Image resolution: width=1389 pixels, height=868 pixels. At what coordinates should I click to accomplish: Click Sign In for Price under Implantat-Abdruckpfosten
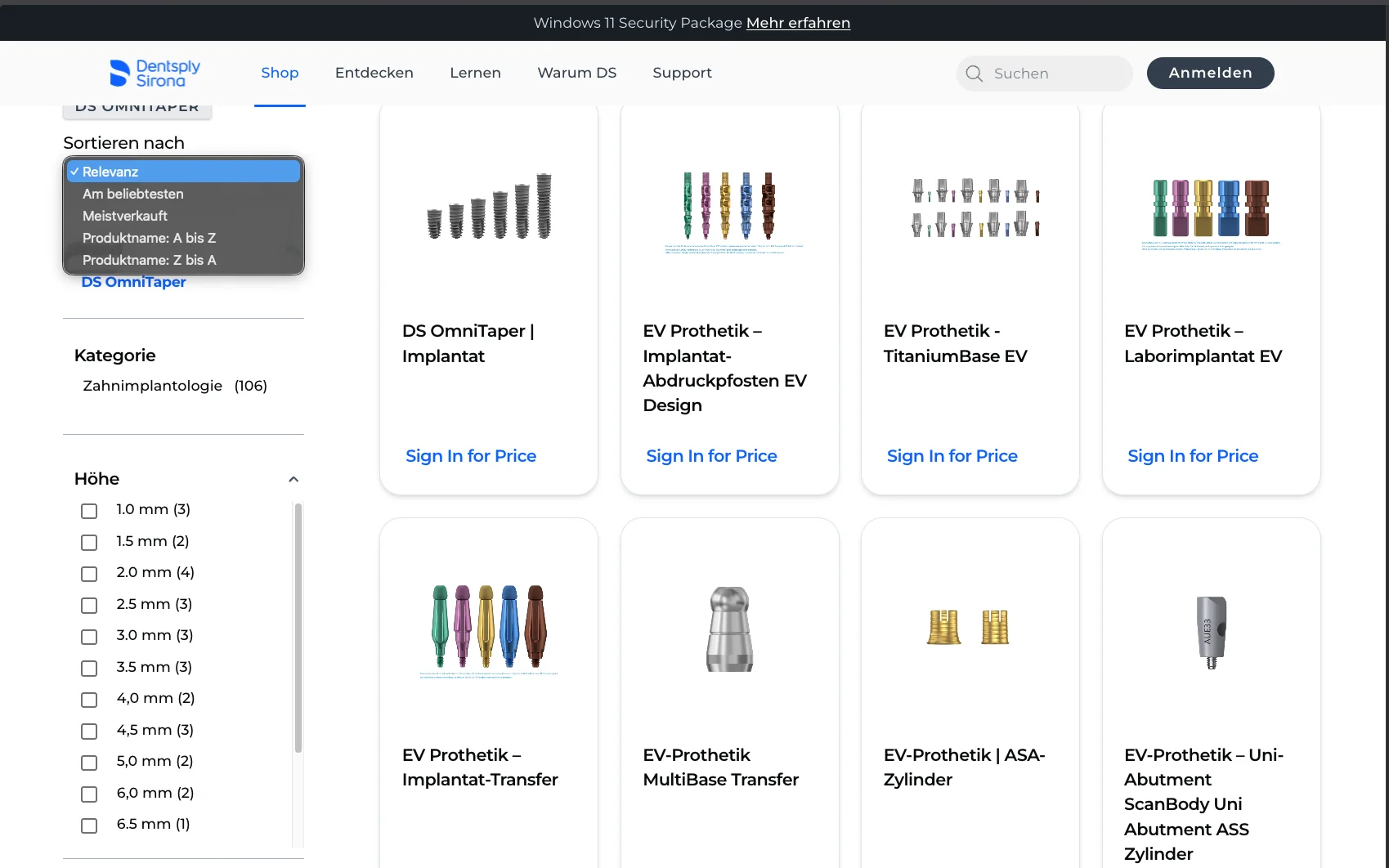(711, 456)
